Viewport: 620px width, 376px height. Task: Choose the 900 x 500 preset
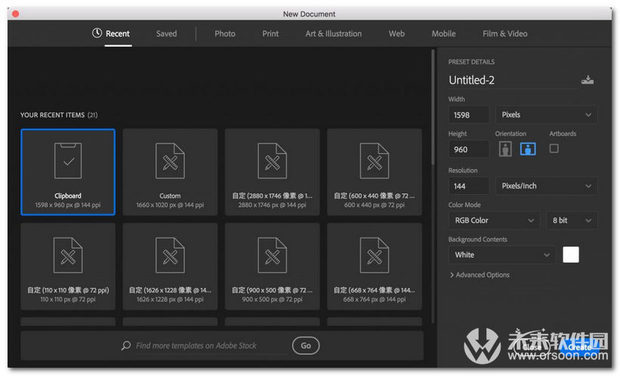pos(272,266)
